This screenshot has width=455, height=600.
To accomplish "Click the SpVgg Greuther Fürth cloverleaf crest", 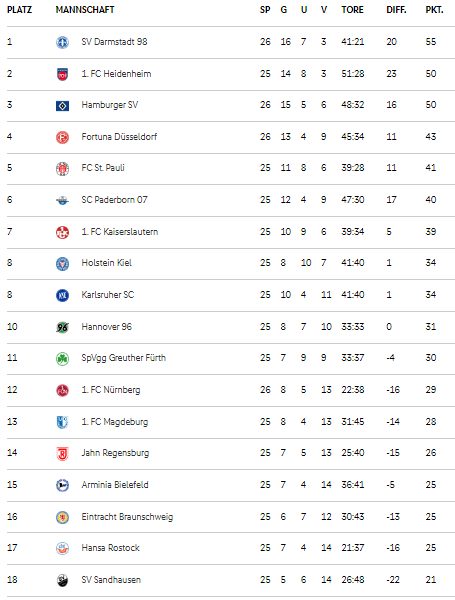I will tap(62, 359).
